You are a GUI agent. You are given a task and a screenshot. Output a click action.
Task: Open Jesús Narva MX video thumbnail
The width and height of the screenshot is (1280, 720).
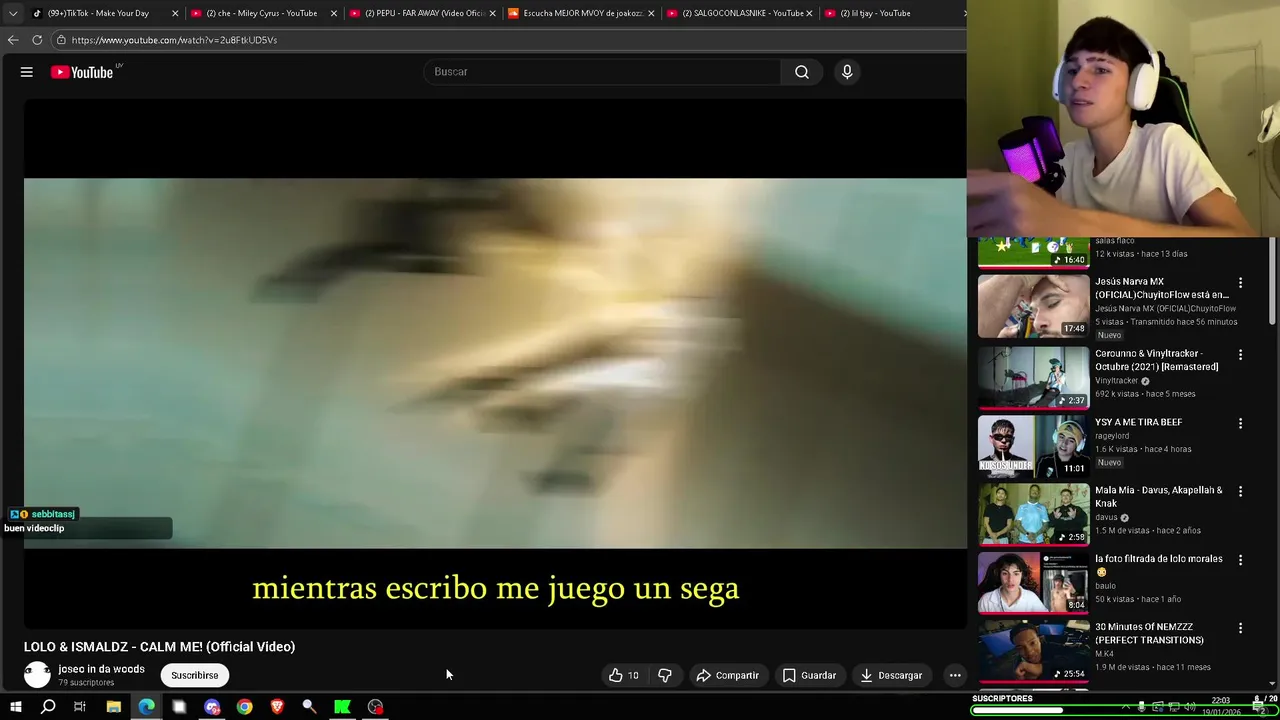click(1033, 307)
